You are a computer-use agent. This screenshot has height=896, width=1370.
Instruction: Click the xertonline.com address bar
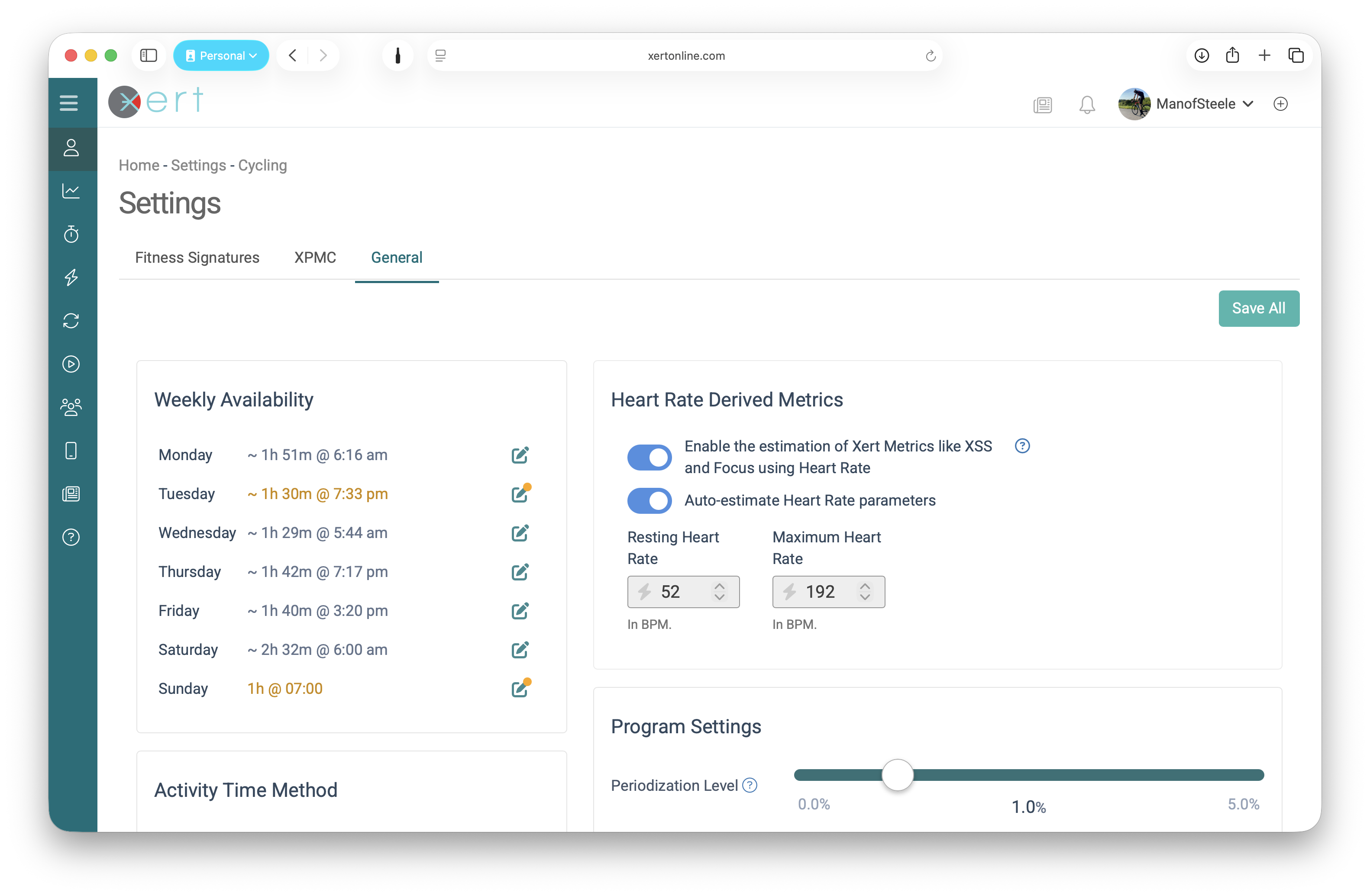(685, 56)
